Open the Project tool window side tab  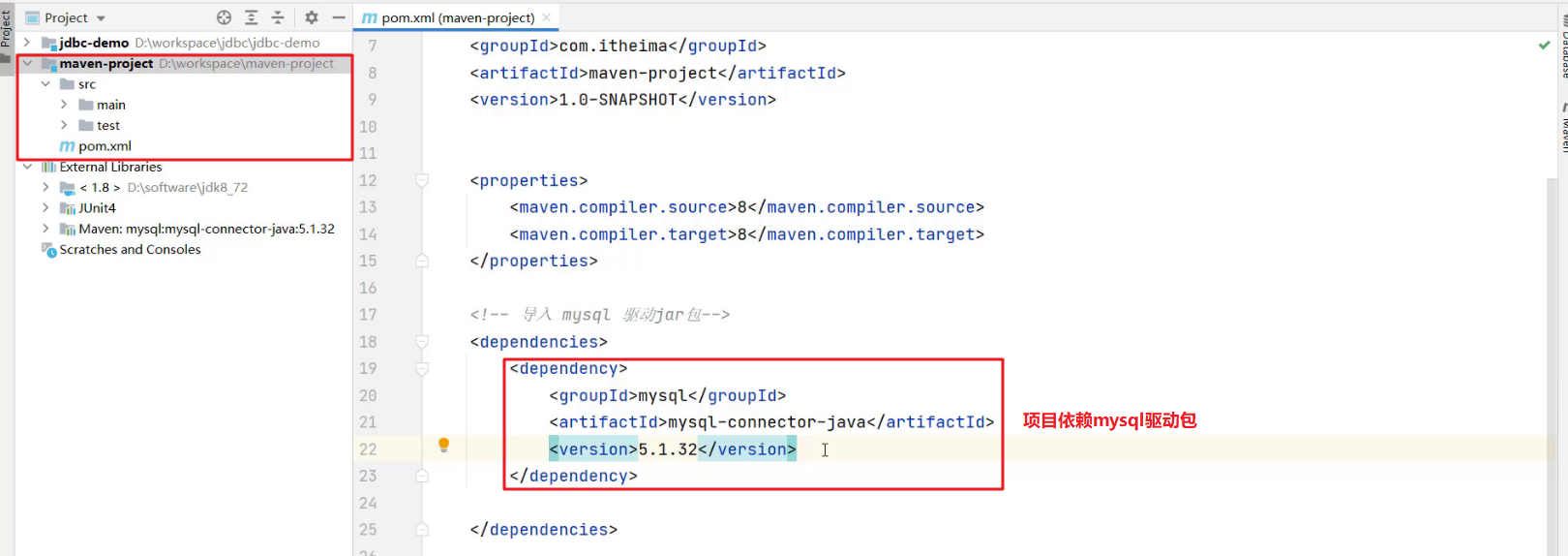point(6,29)
